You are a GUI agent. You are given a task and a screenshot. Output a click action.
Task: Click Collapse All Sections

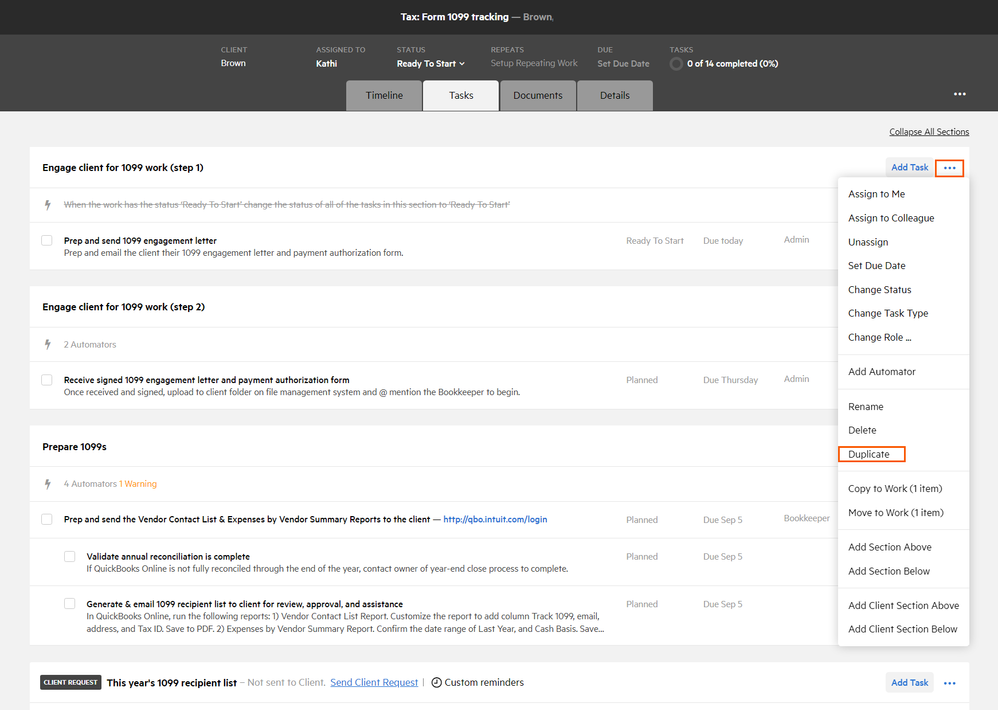[x=929, y=132]
